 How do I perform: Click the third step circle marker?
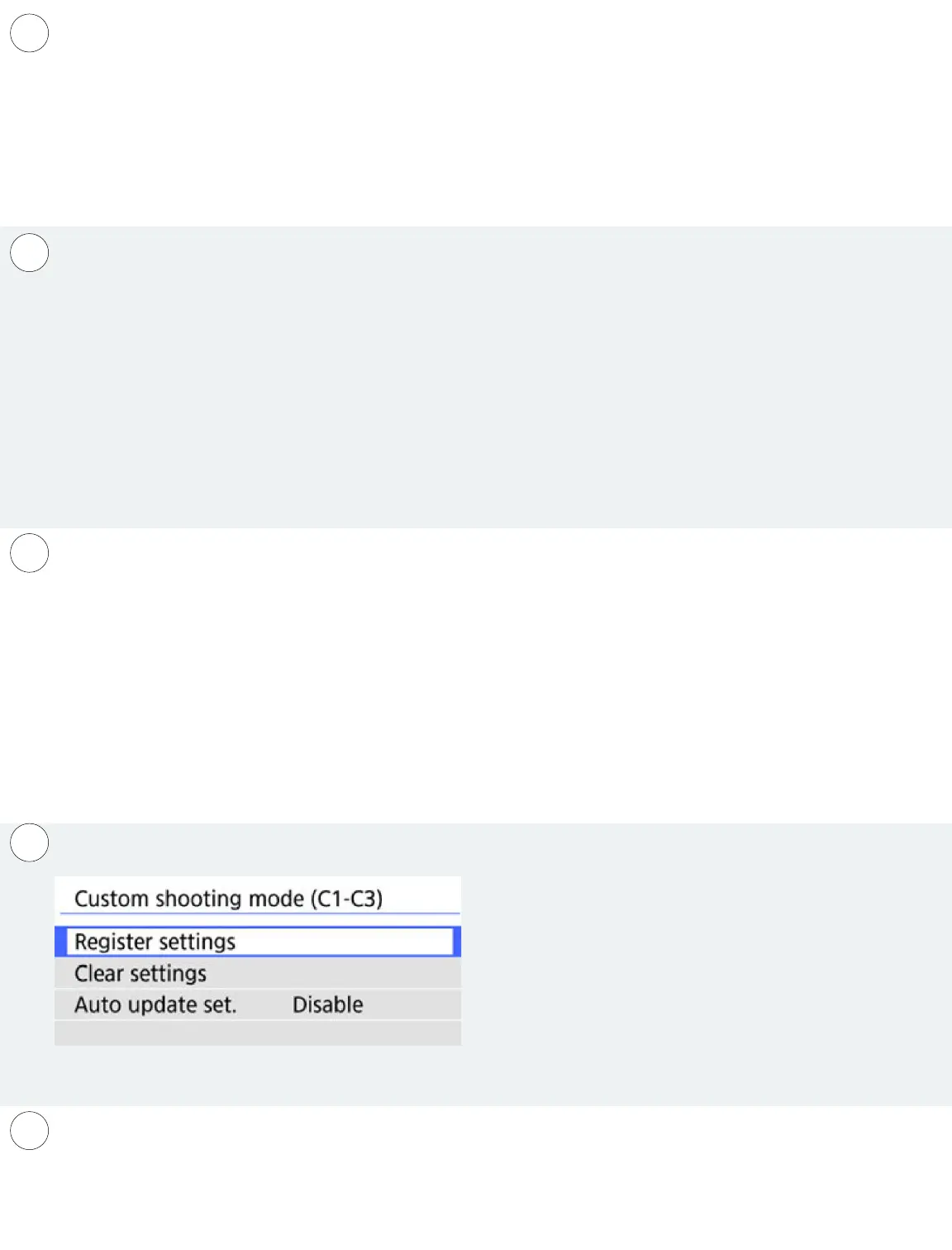29,553
